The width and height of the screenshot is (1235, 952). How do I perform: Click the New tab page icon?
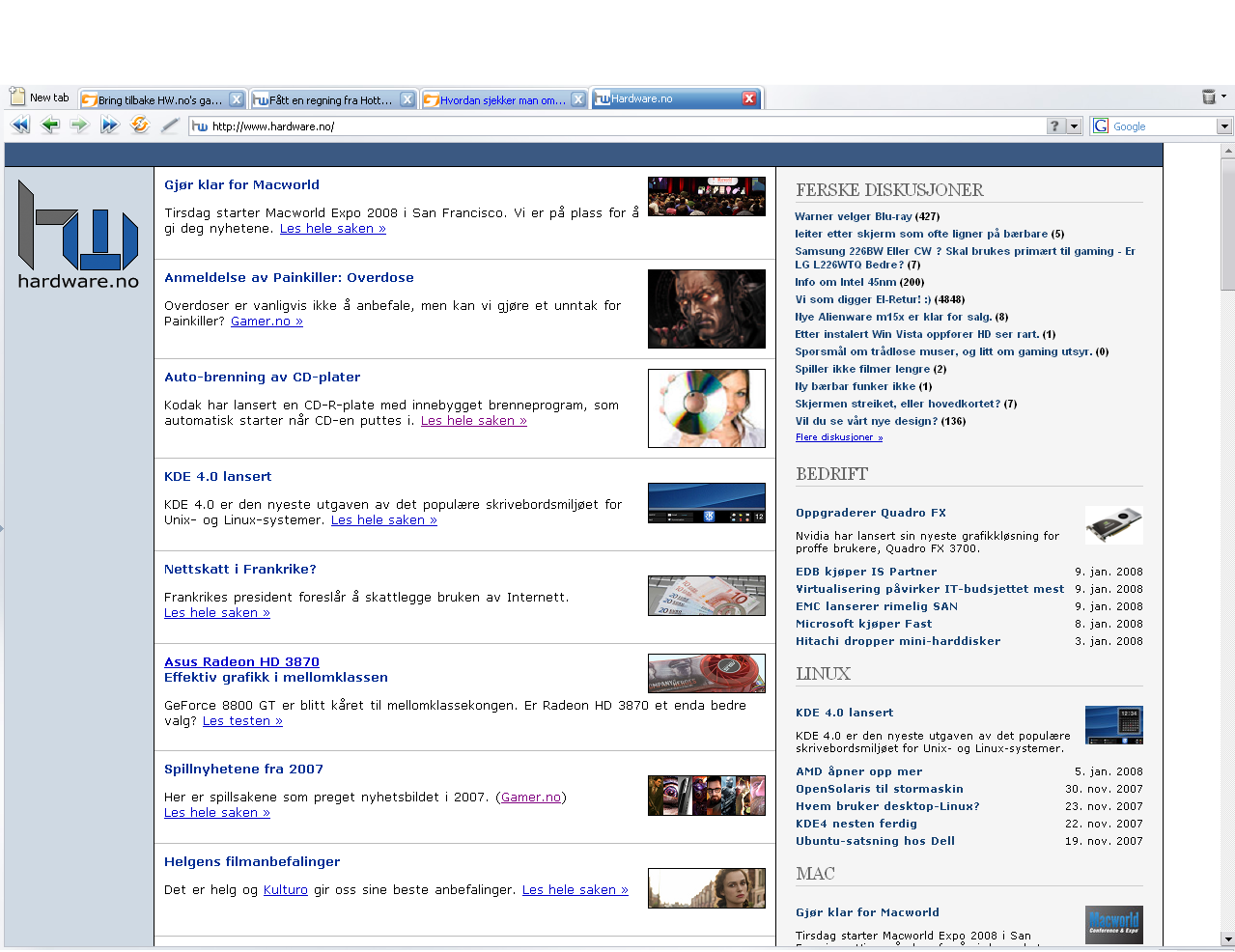[x=17, y=97]
